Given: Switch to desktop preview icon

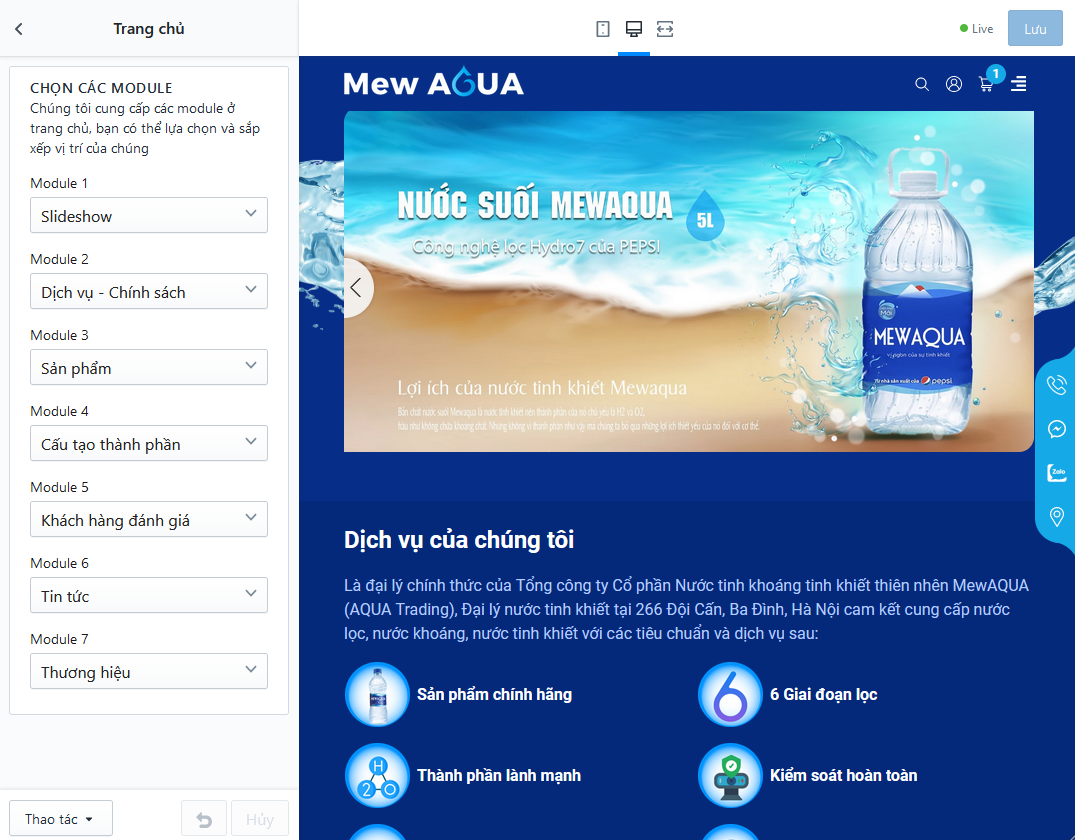Looking at the screenshot, I should coord(633,29).
